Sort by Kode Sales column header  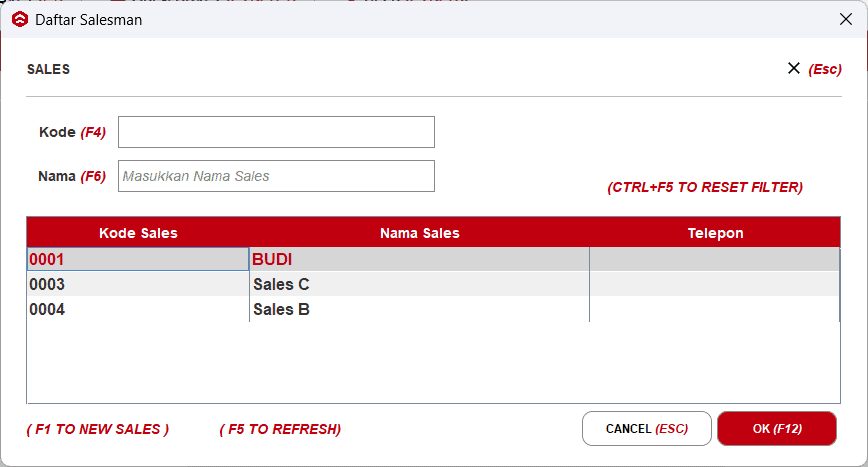coord(138,233)
